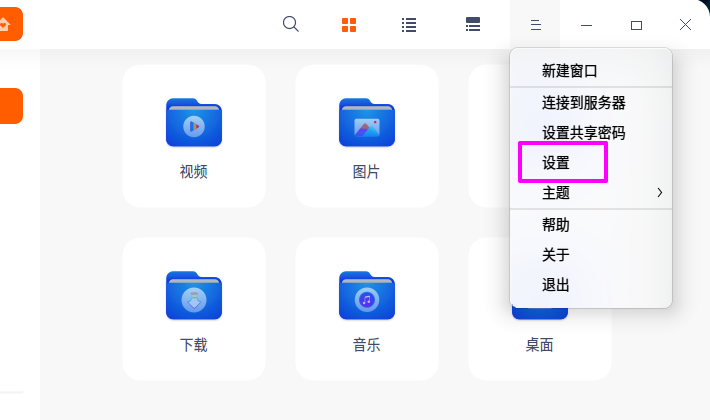Maximize the file manager window
The height and width of the screenshot is (420, 710).
click(x=636, y=25)
